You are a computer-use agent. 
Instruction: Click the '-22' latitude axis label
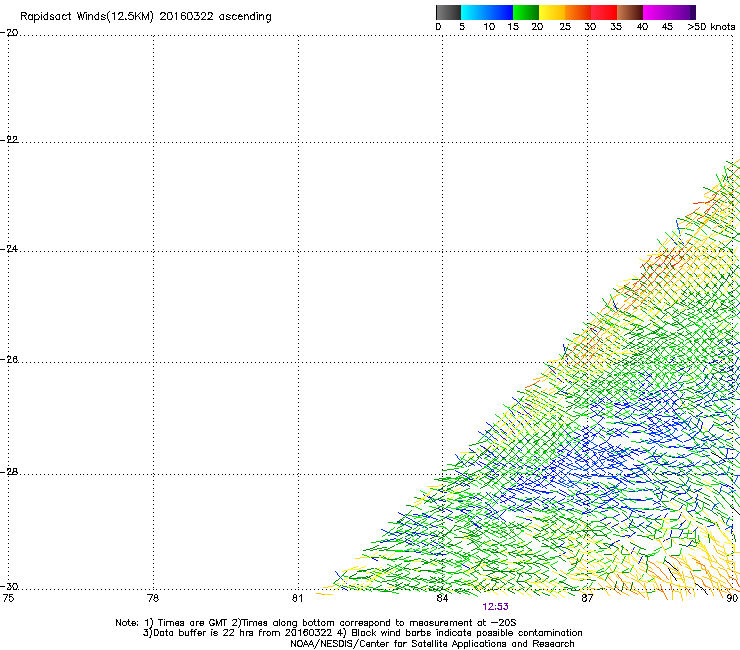pyautogui.click(x=9, y=140)
